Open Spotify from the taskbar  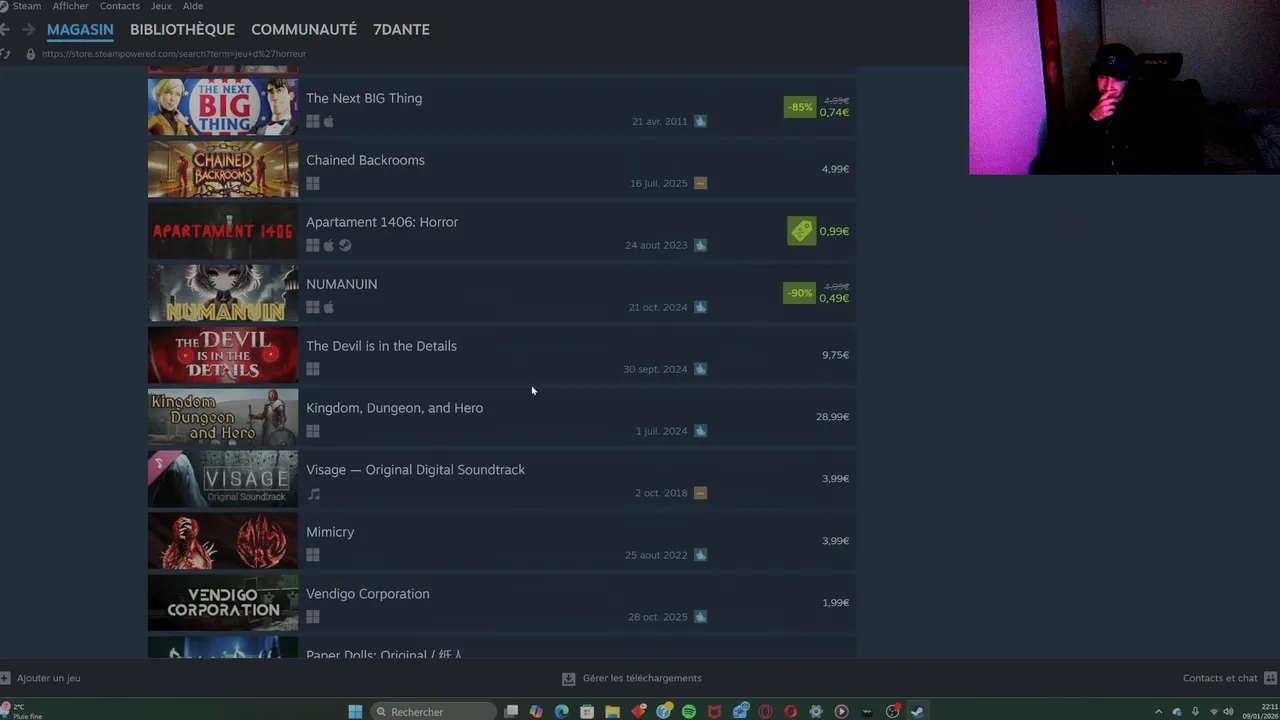[689, 712]
